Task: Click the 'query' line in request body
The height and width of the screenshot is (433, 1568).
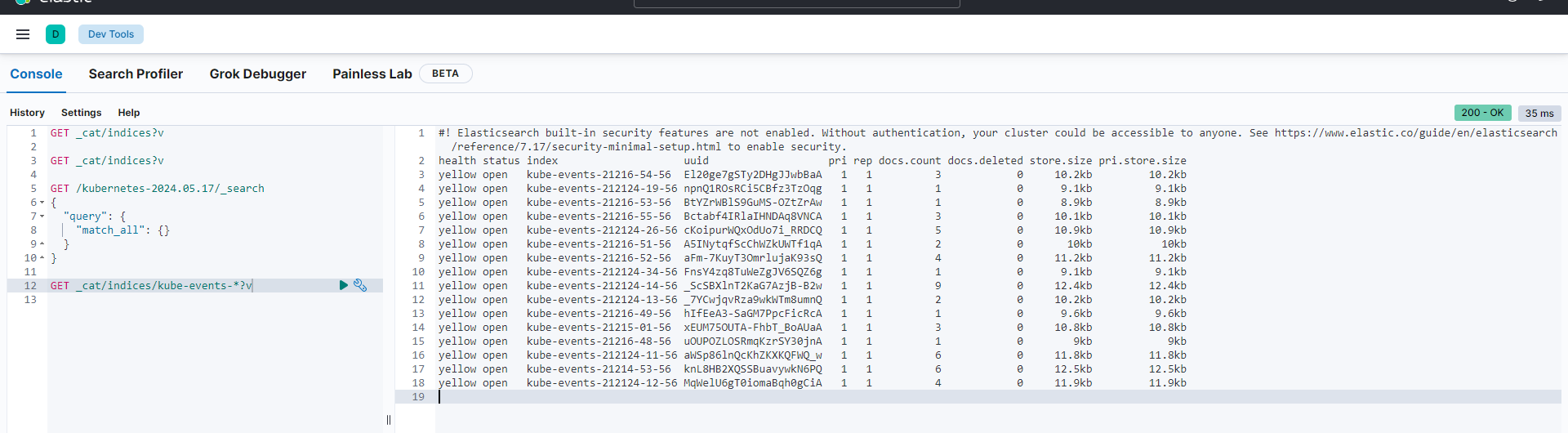Action: pos(95,216)
